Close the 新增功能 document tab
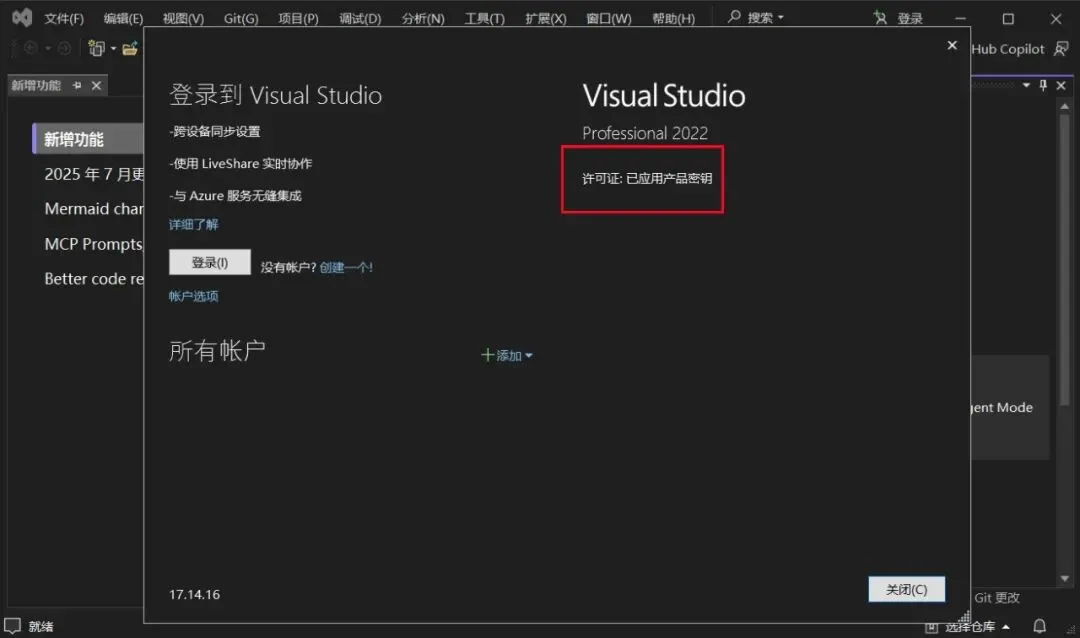The image size is (1080, 638). tap(96, 85)
